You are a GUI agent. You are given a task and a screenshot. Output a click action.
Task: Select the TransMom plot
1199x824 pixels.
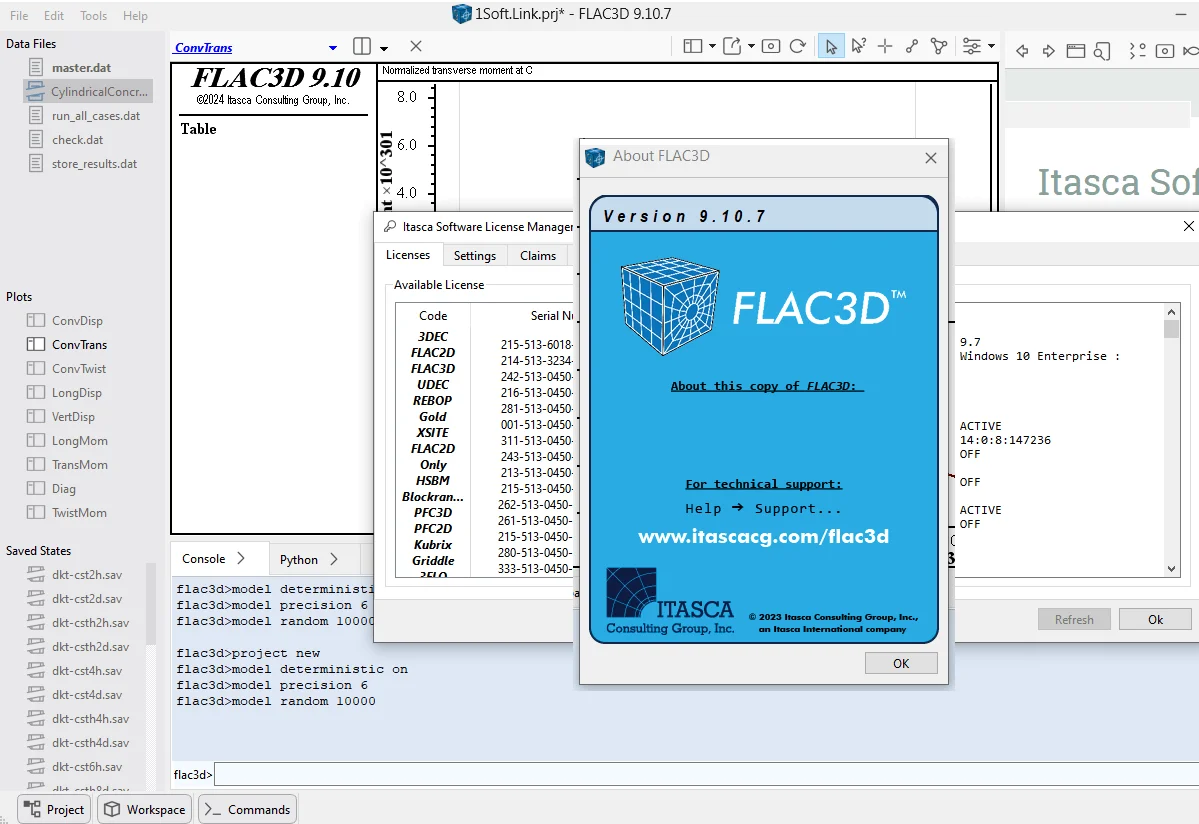(x=80, y=466)
